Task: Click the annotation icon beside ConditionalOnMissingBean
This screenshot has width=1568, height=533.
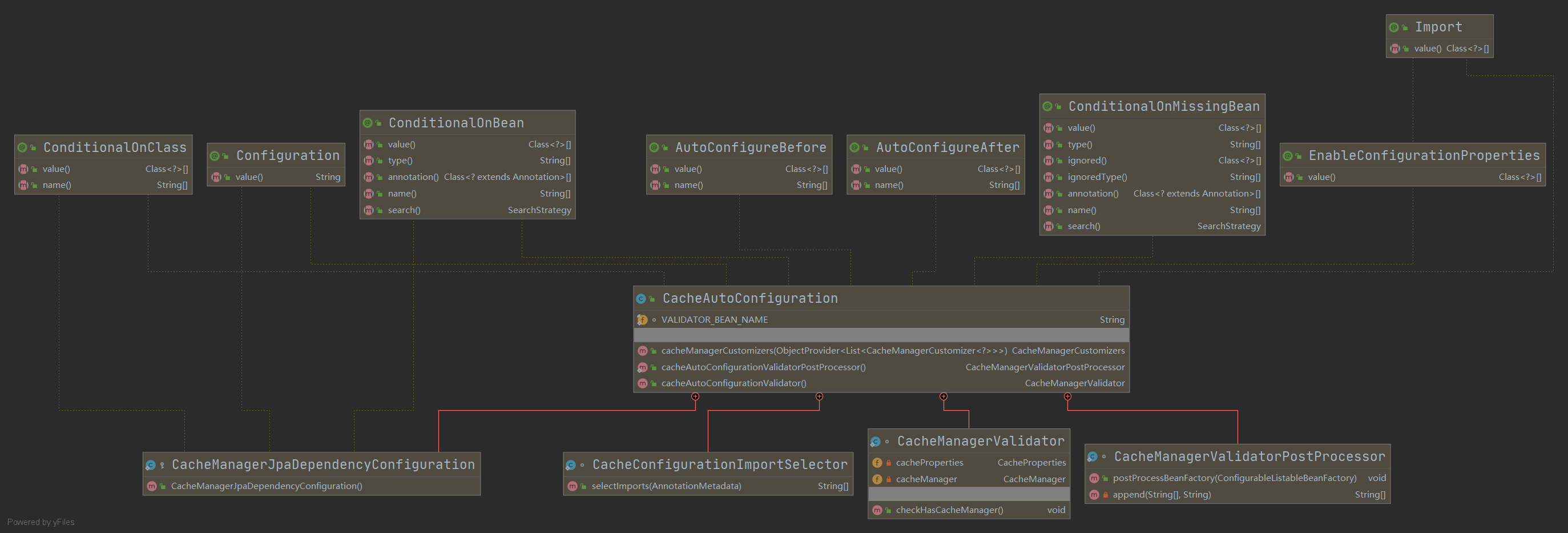Action: (1047, 107)
